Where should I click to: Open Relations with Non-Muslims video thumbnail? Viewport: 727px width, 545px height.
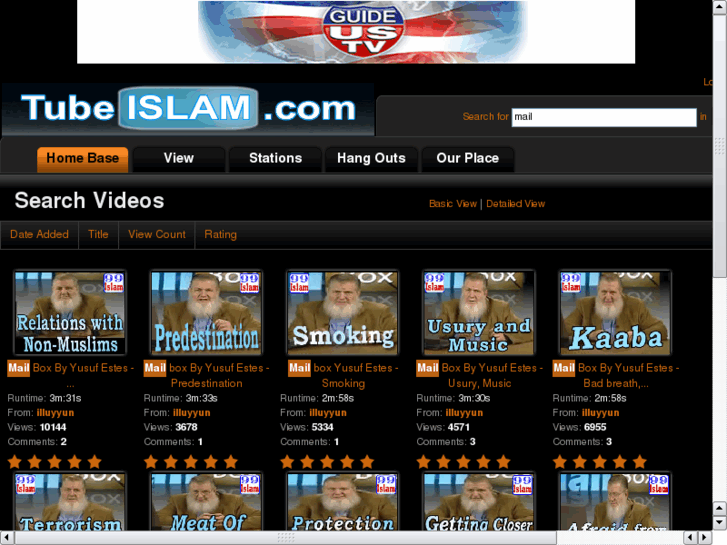pyautogui.click(x=70, y=313)
